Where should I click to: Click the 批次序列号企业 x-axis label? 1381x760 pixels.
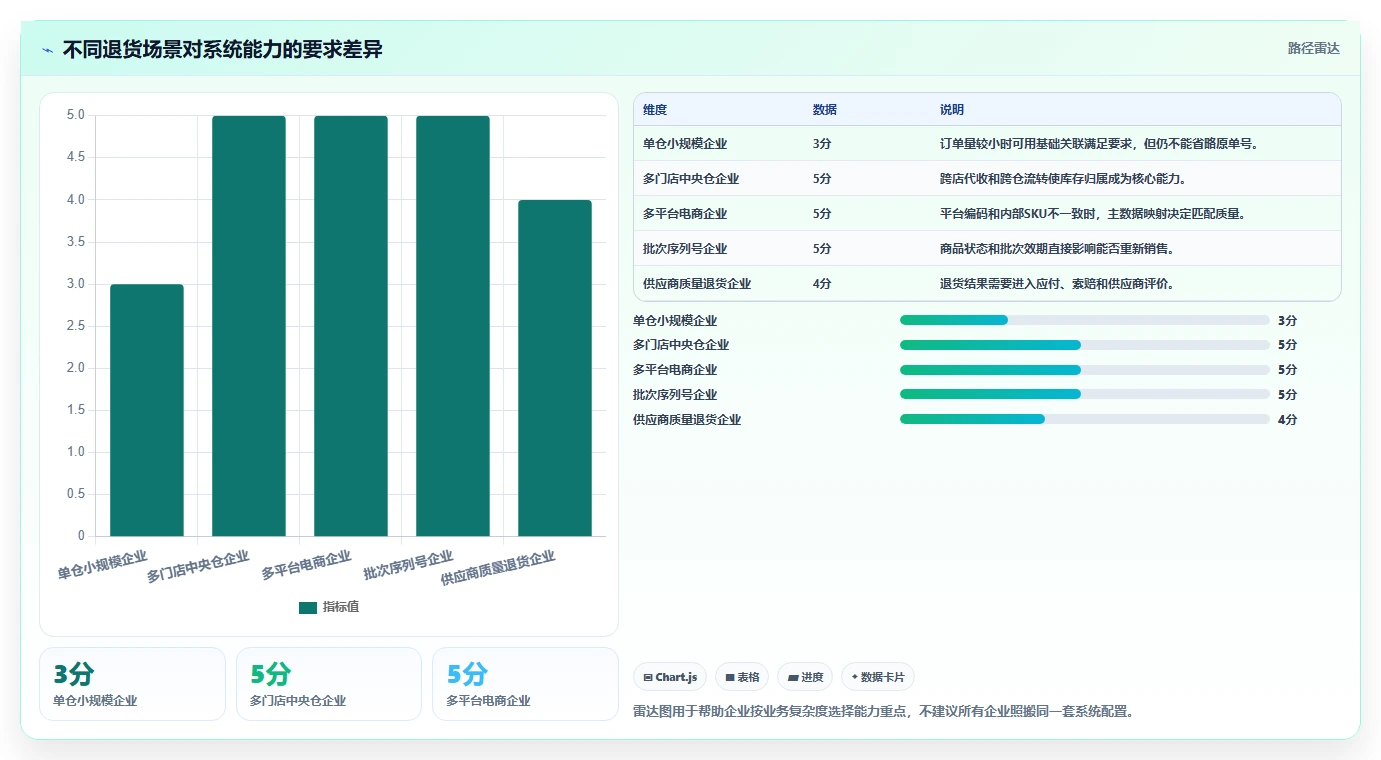coord(408,565)
